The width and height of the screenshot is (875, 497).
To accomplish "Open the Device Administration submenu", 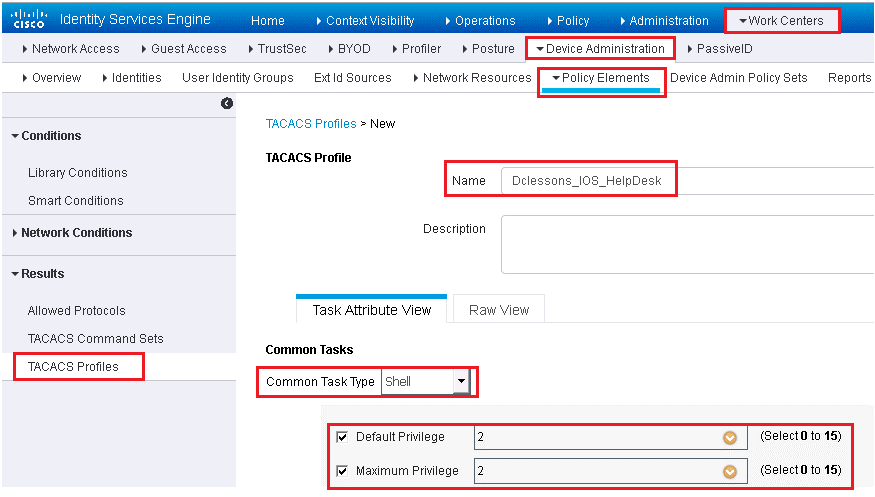I will click(600, 49).
